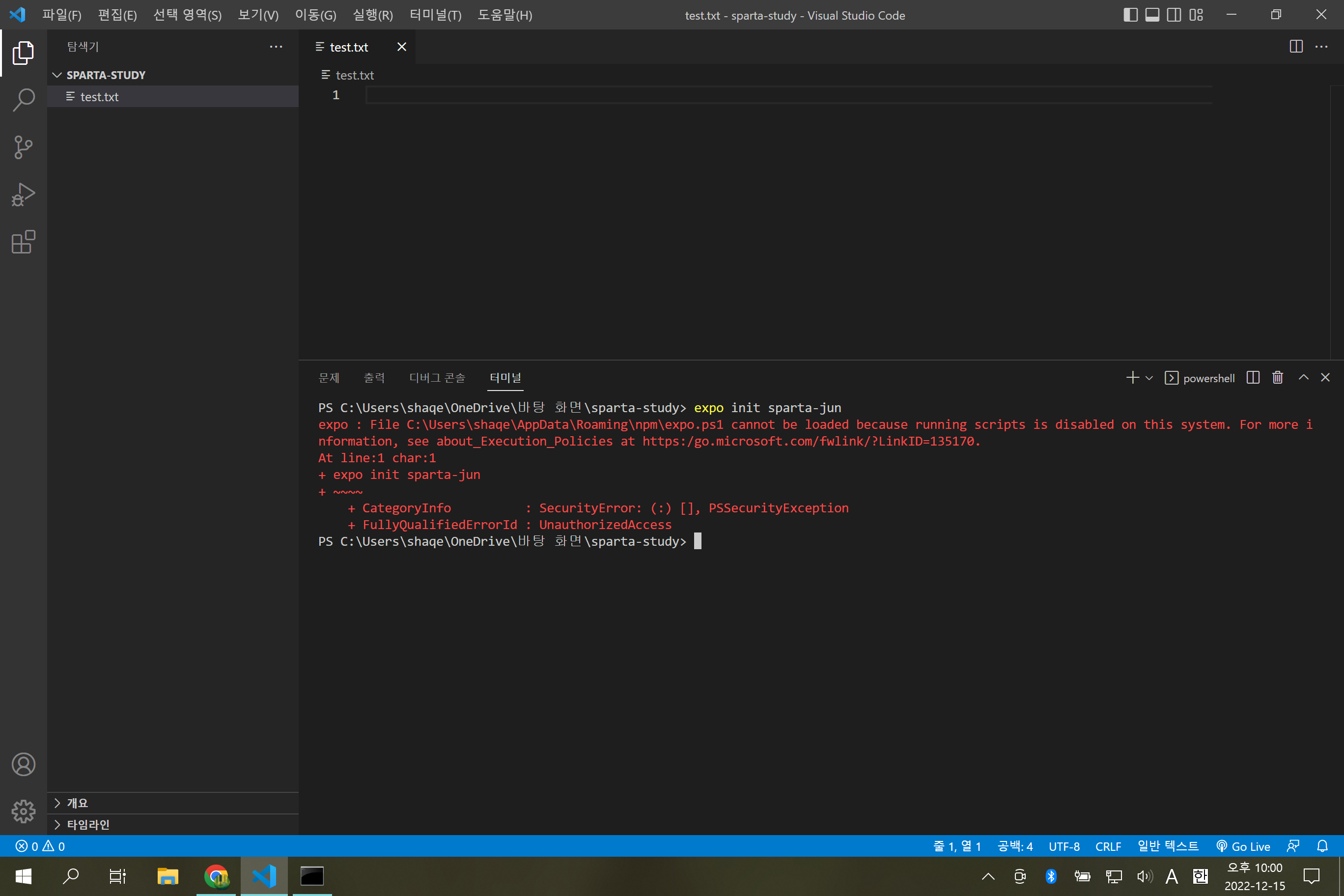Select the powershell terminal label
This screenshot has width=1344, height=896.
(1200, 378)
